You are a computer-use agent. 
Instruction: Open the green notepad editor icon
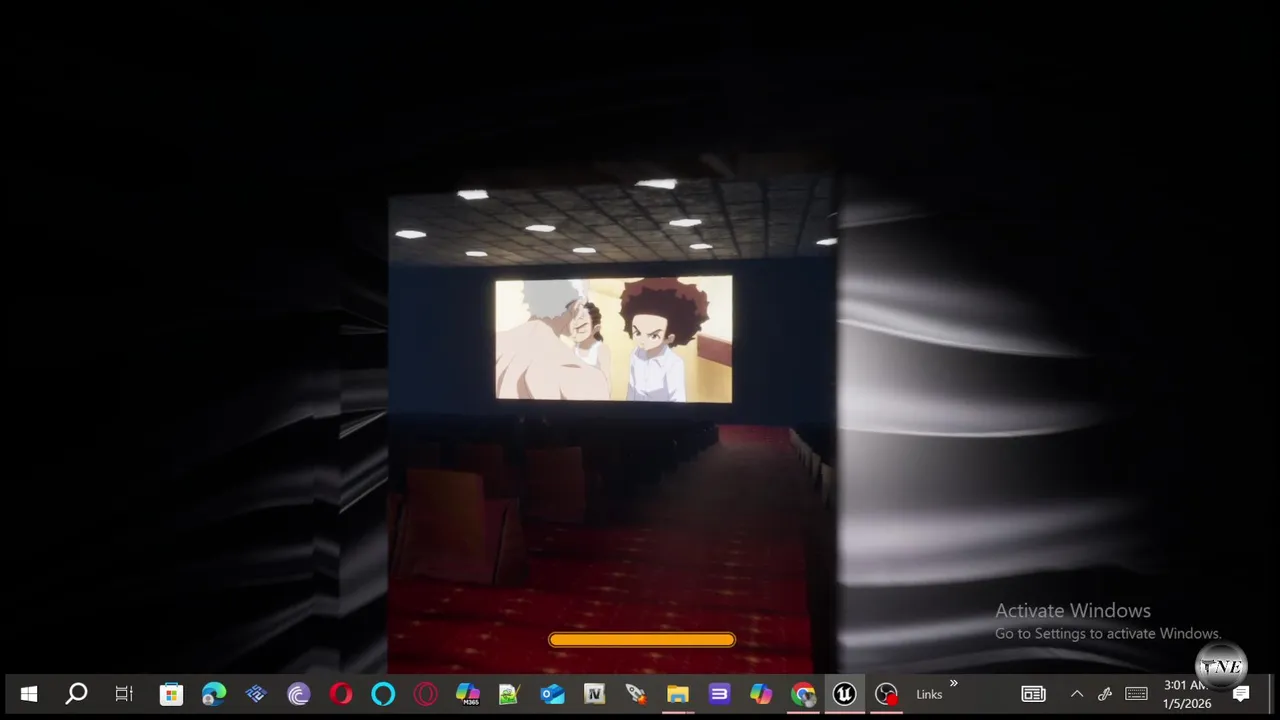click(510, 694)
